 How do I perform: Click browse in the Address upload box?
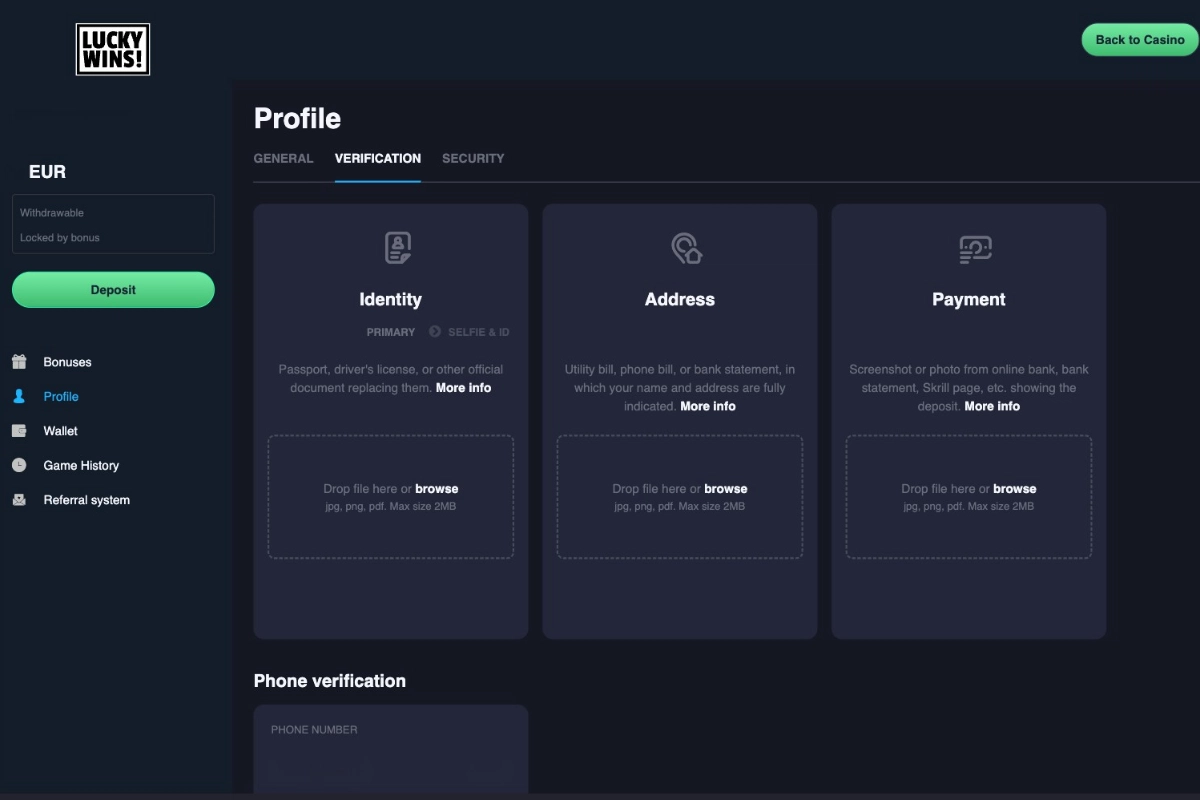coord(726,489)
